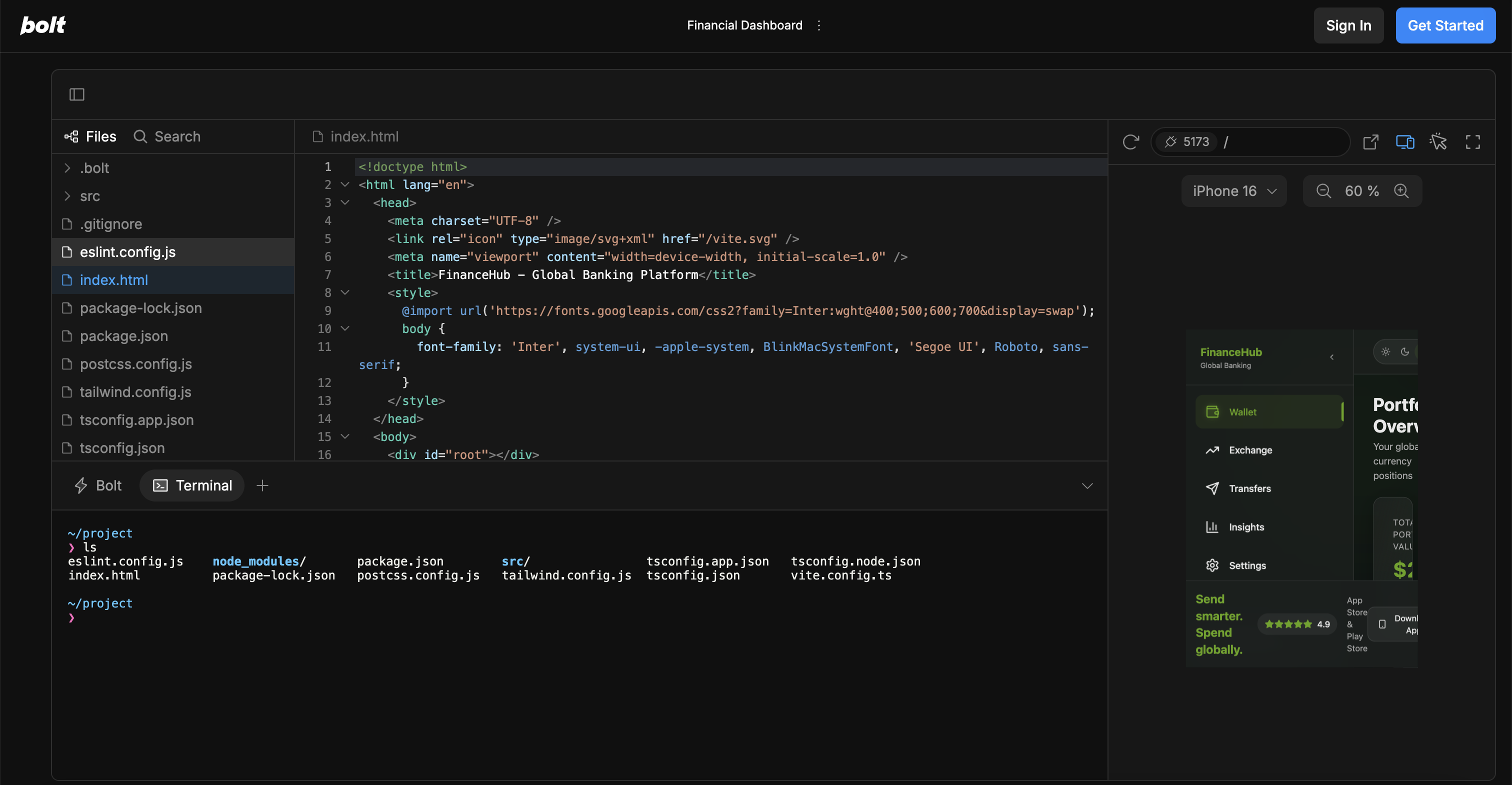Screen dimensions: 1512x785
Task: Switch preview to light mode with sun toggle
Action: click(1386, 351)
